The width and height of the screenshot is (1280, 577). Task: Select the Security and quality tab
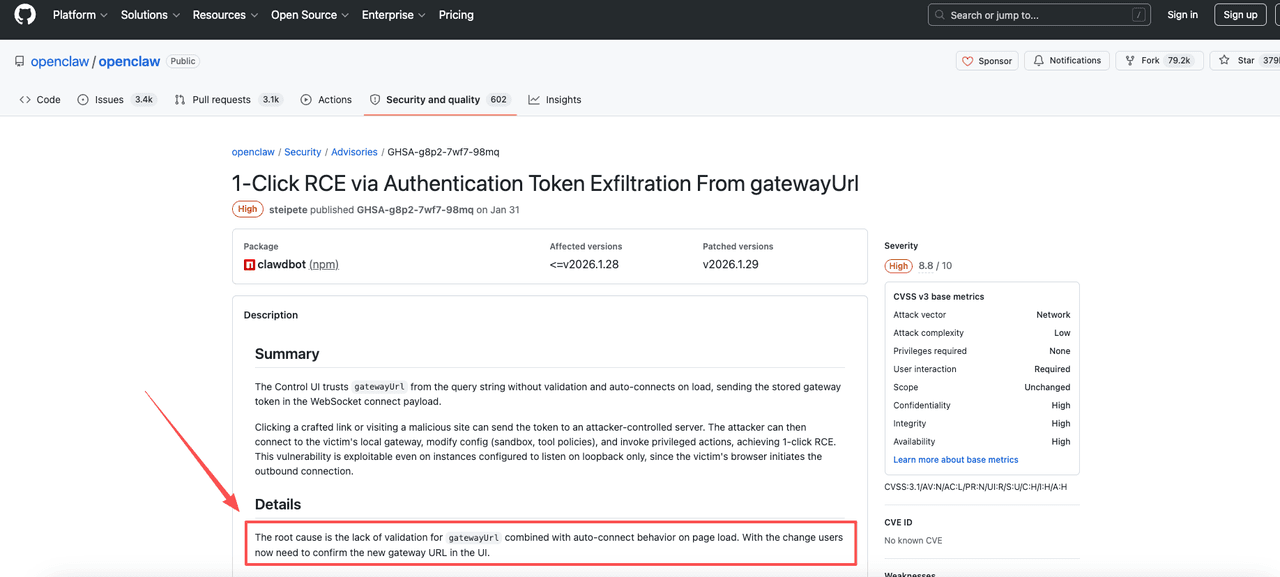[x=440, y=100]
